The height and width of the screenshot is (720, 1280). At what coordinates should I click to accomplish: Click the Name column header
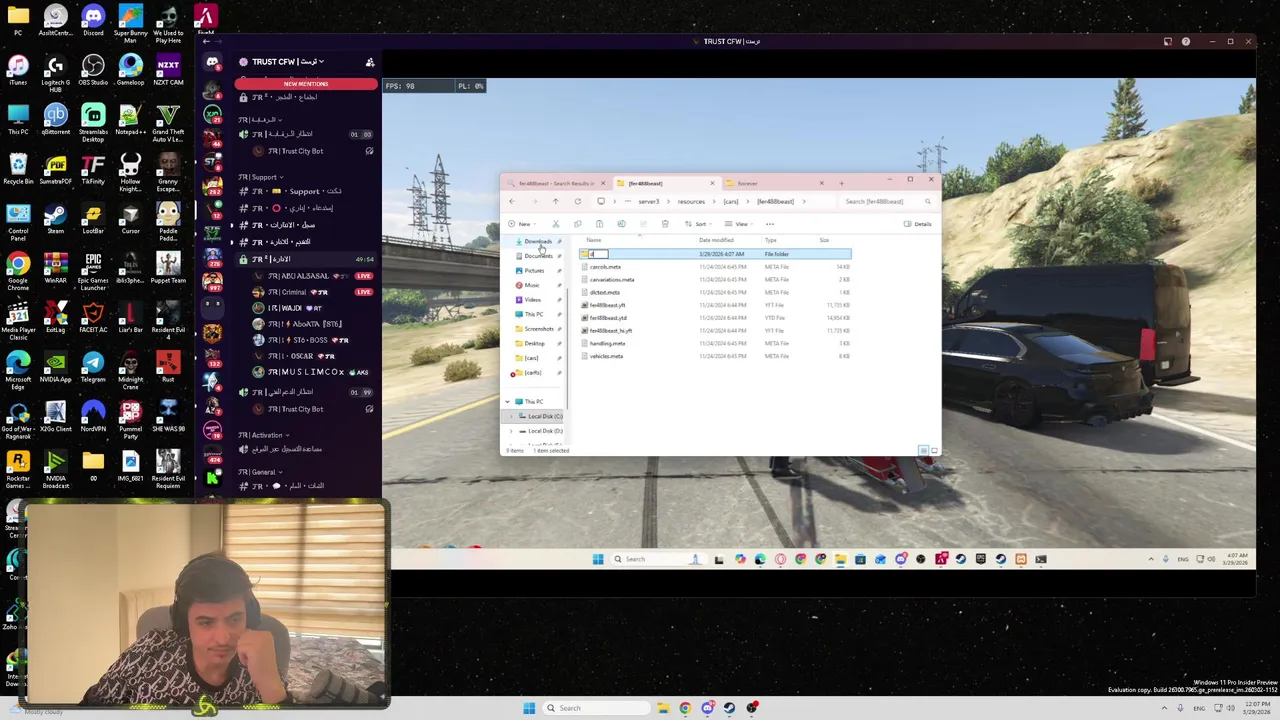coord(593,240)
